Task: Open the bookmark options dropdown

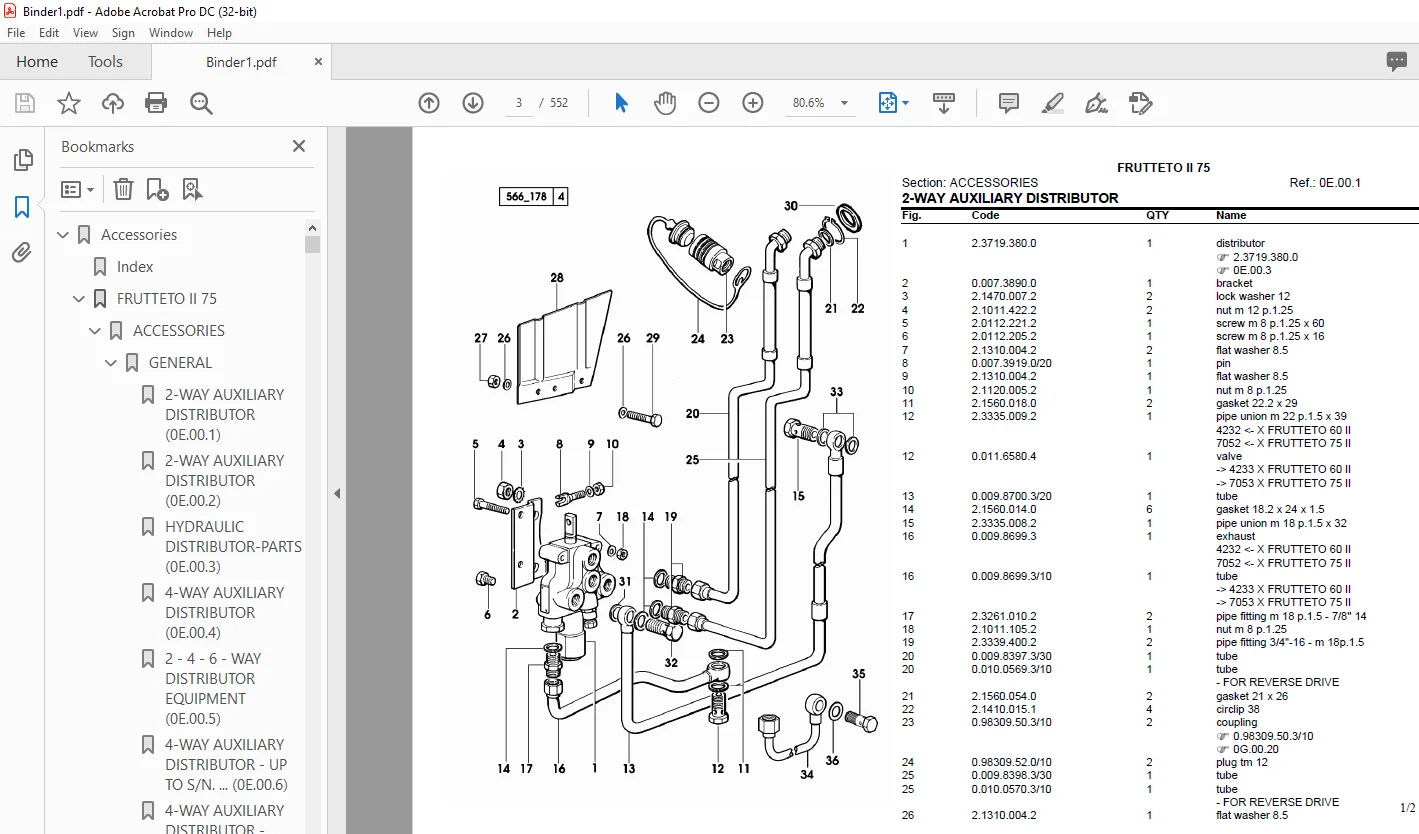Action: [x=77, y=189]
